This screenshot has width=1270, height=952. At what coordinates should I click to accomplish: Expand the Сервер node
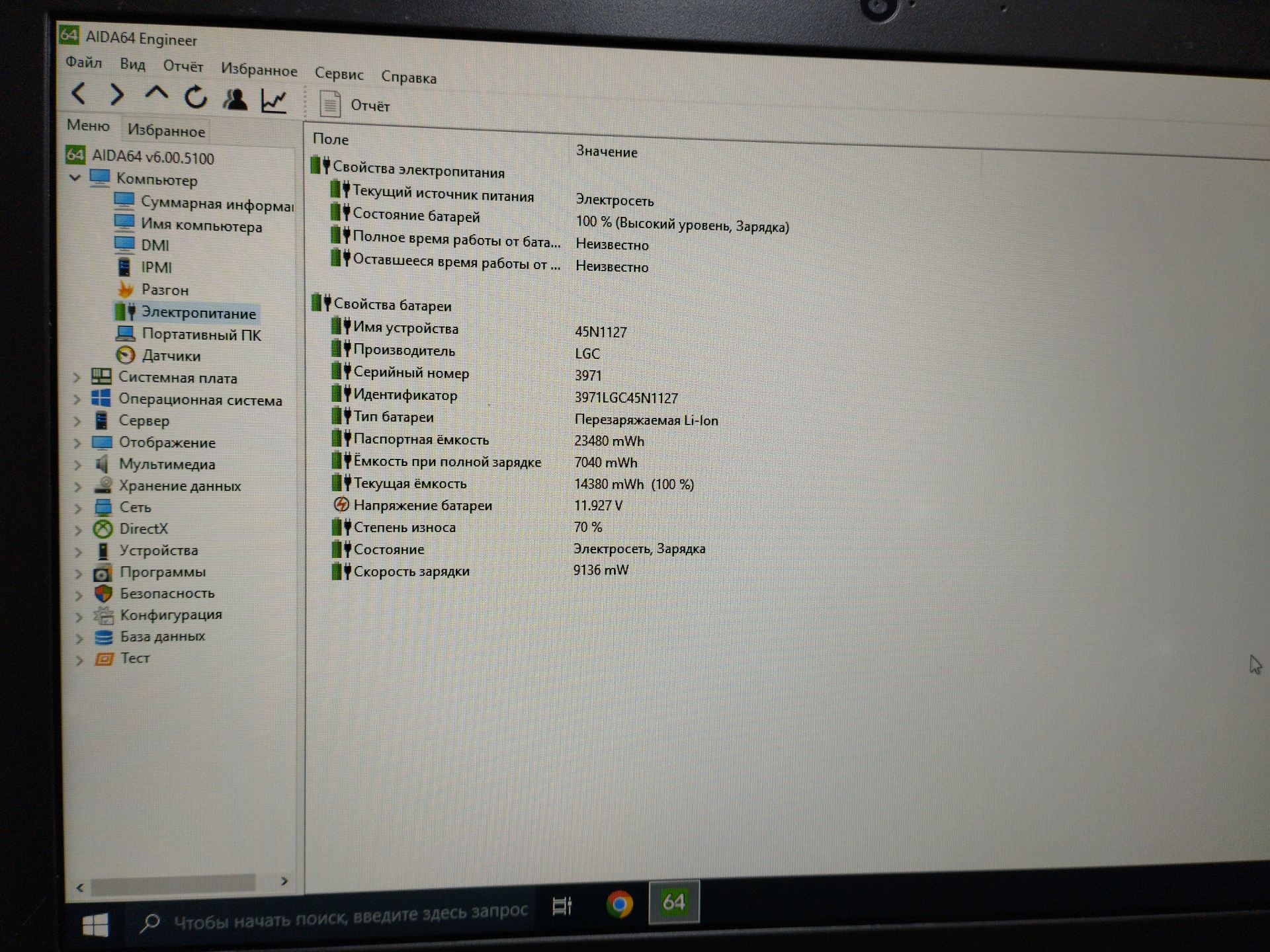point(77,421)
